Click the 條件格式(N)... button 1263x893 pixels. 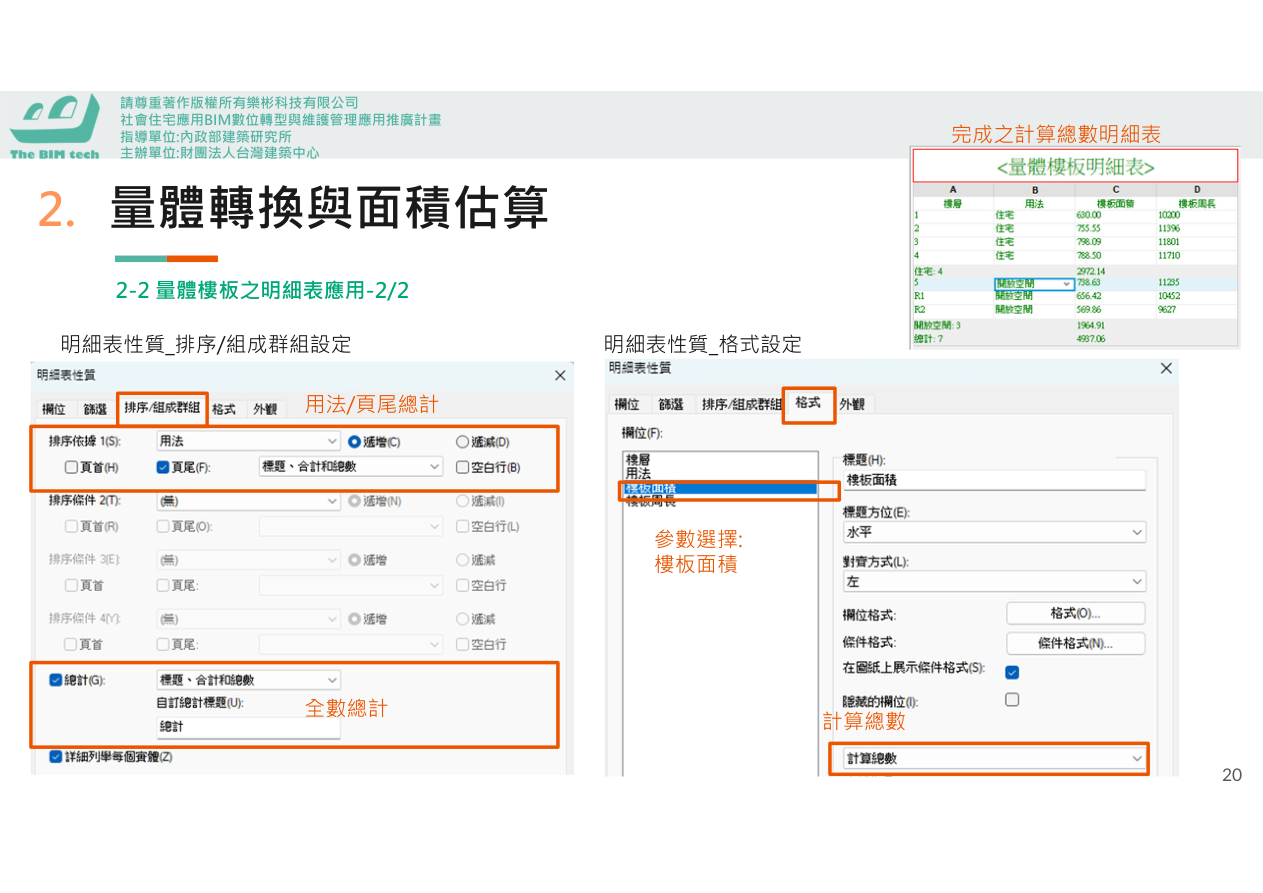1075,643
